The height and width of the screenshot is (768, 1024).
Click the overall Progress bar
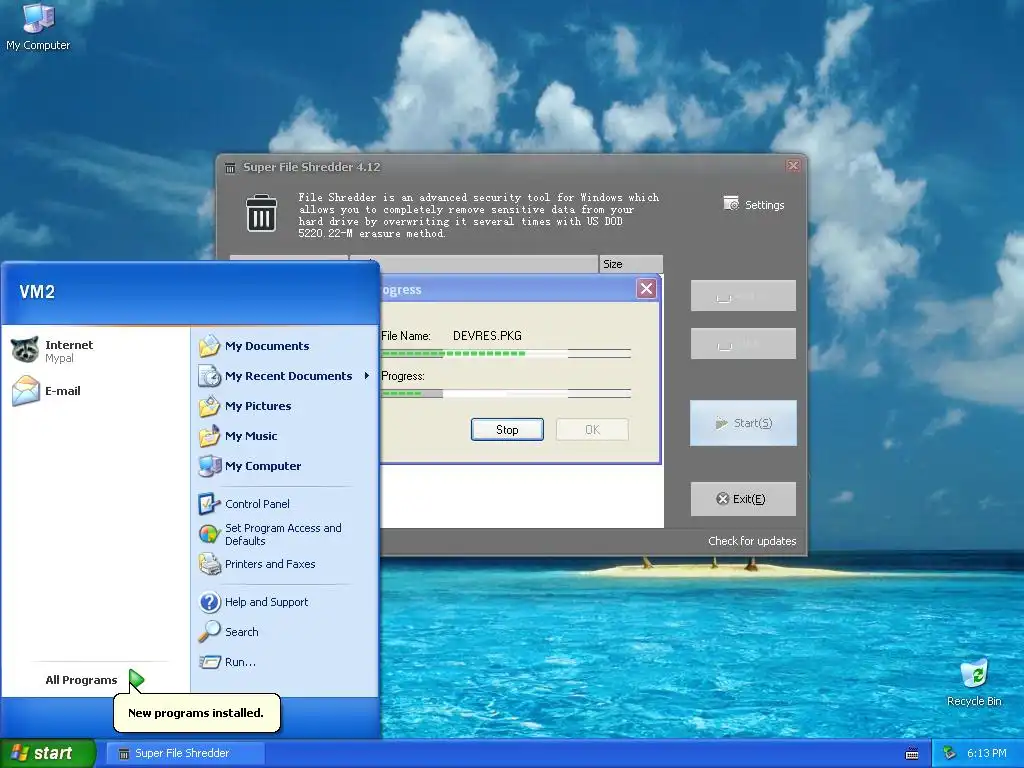click(506, 393)
